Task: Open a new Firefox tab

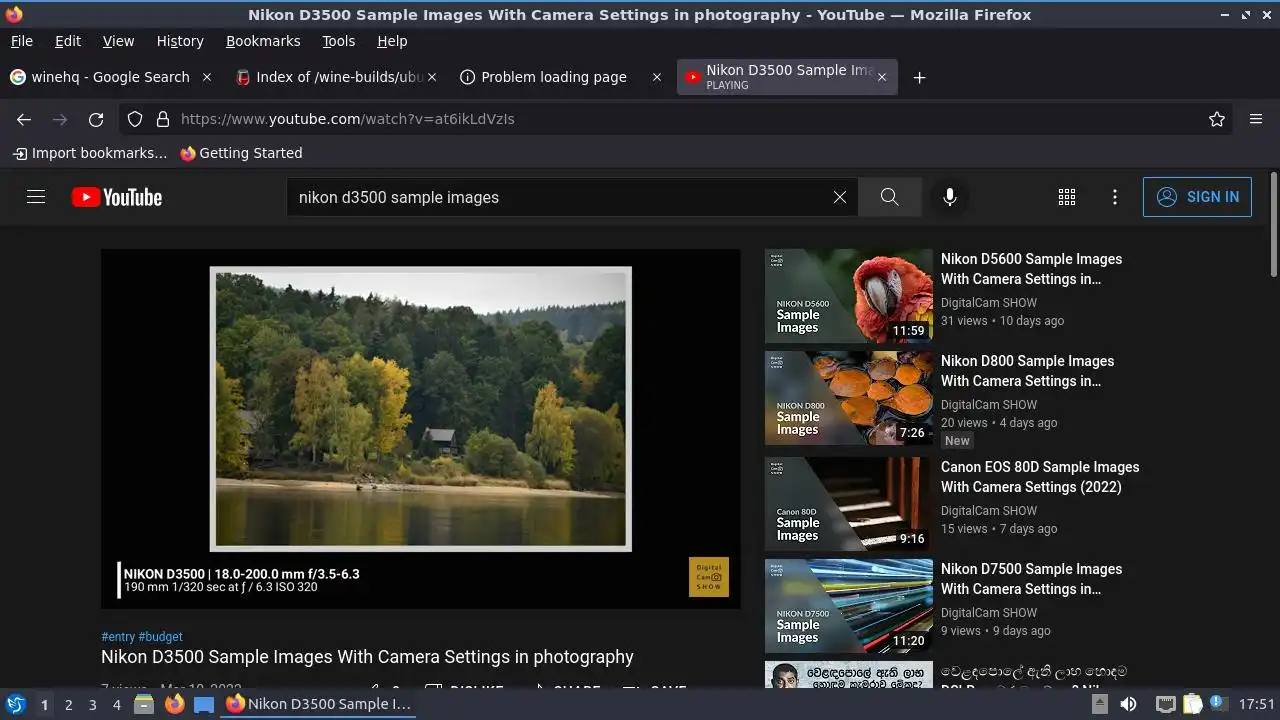Action: click(919, 77)
